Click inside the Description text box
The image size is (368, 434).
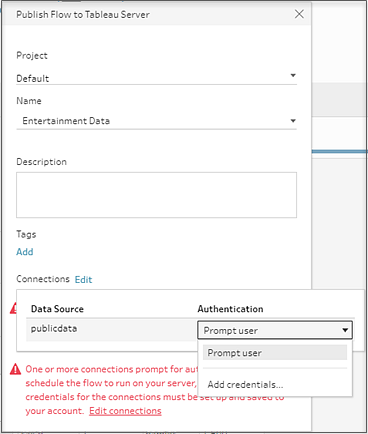coord(156,195)
